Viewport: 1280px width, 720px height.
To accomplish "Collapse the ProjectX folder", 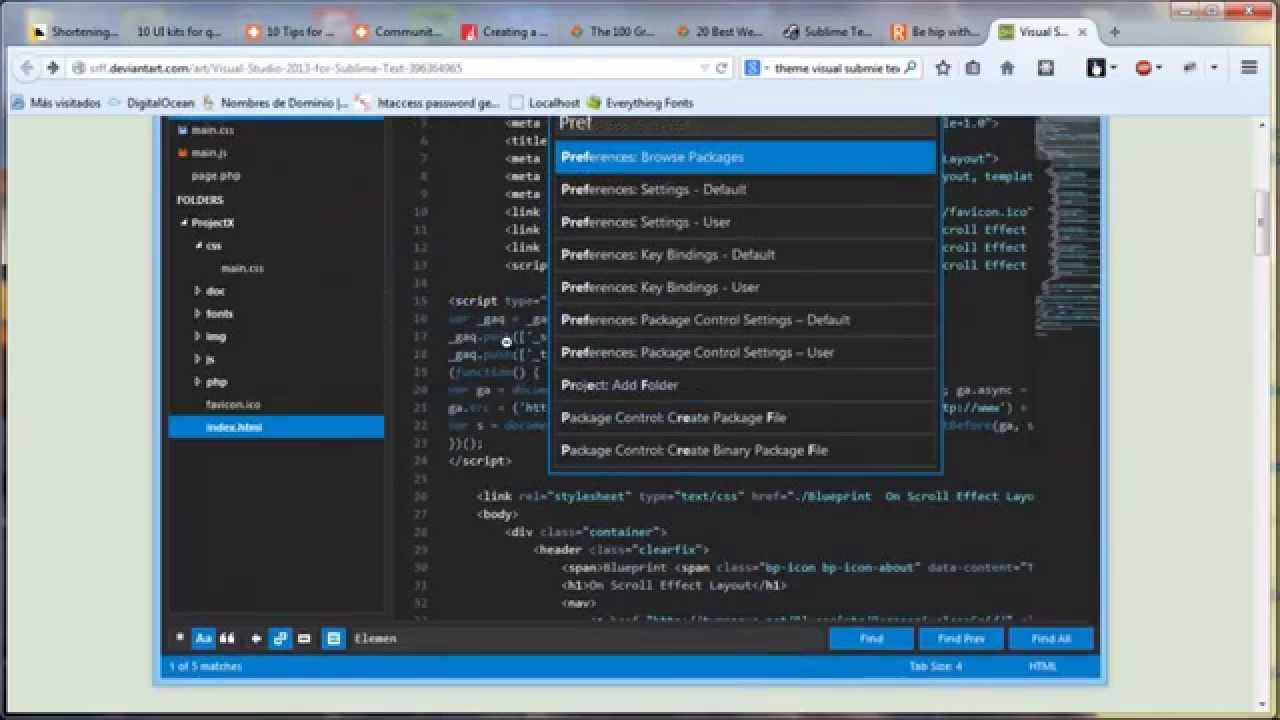I will pos(184,223).
